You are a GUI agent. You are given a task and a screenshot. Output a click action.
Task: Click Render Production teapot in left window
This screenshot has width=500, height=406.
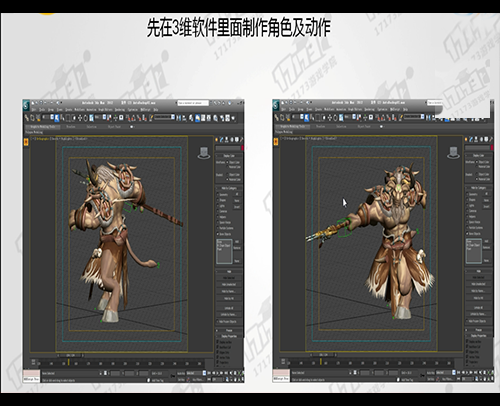click(233, 118)
